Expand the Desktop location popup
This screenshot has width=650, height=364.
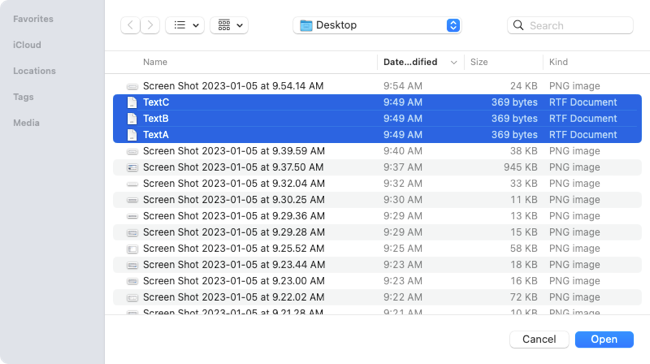453,25
